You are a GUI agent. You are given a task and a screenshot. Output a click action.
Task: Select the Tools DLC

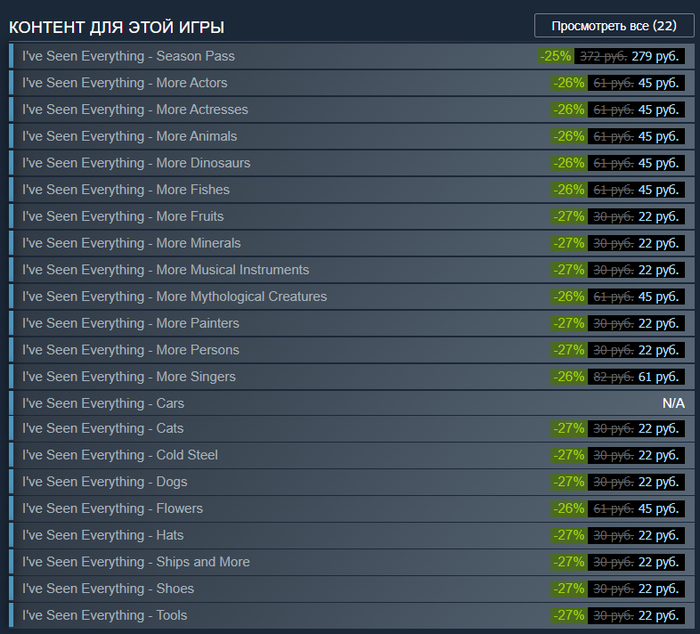pos(351,616)
